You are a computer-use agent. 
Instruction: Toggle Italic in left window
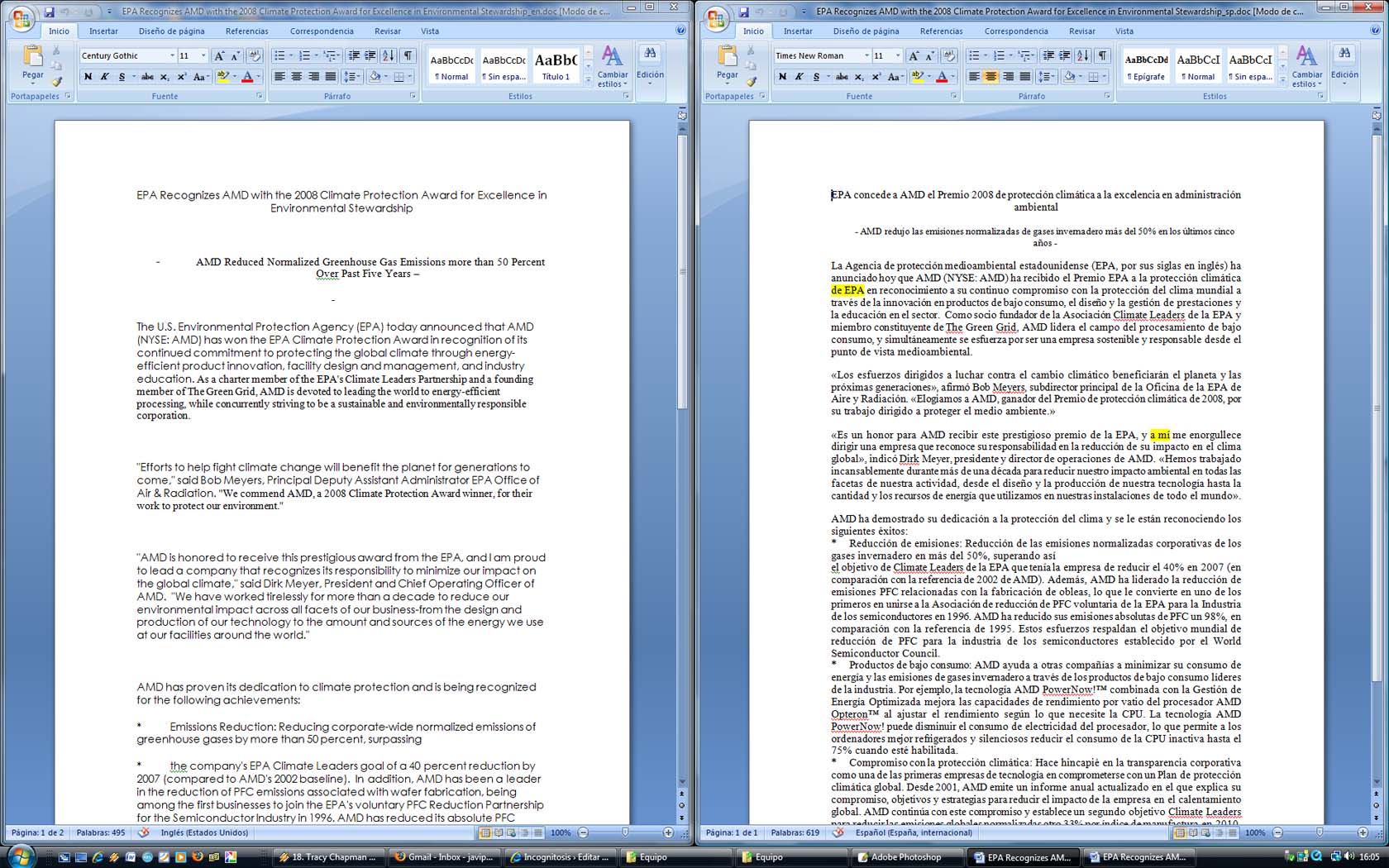point(104,77)
